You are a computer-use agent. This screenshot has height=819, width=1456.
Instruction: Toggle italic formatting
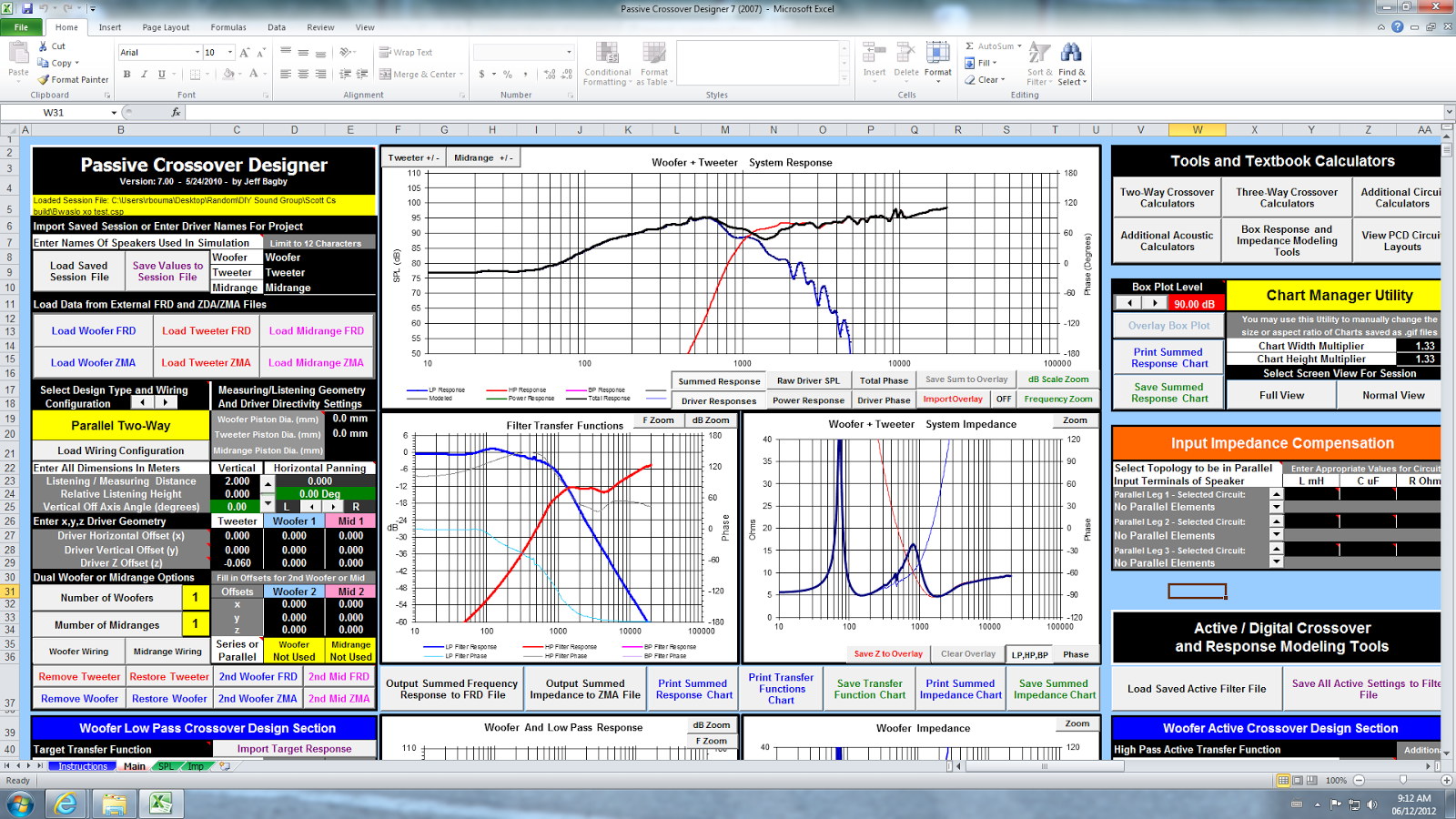tap(144, 74)
